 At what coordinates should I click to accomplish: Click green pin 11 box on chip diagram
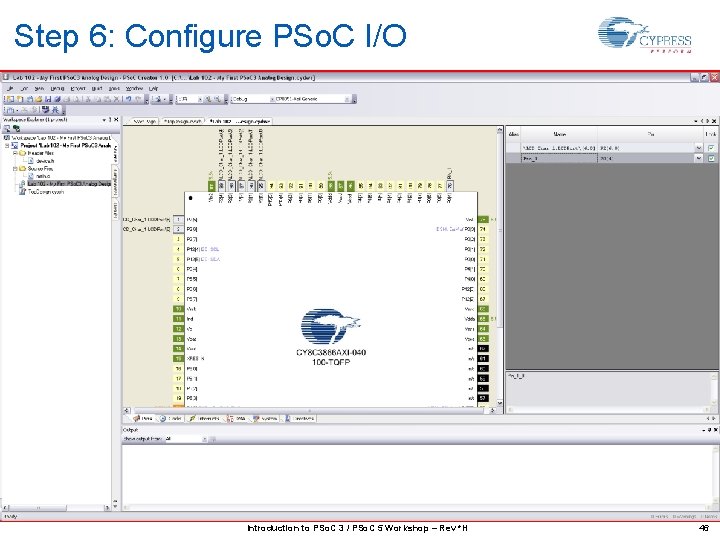[x=179, y=319]
